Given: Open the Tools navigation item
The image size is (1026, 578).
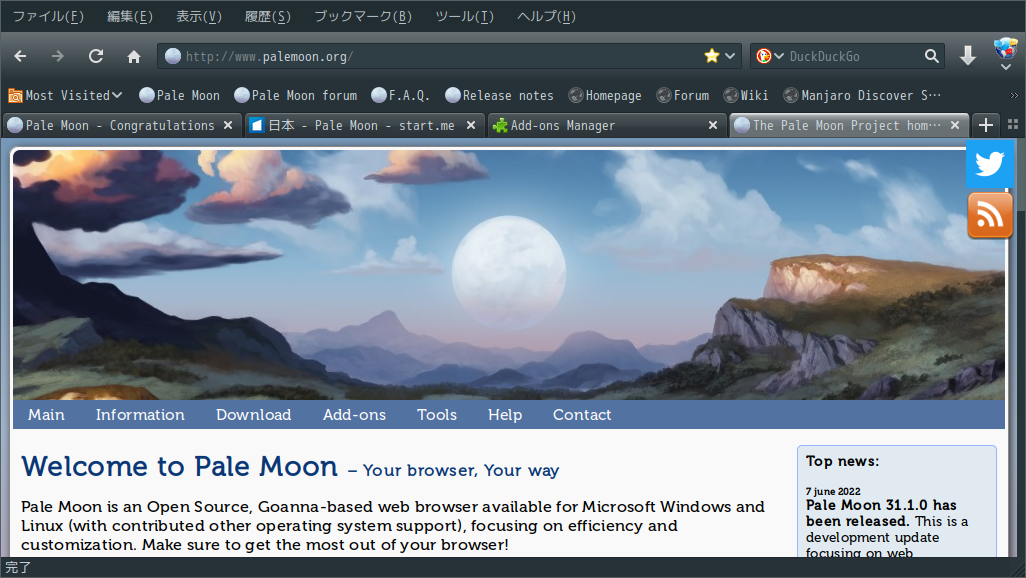Looking at the screenshot, I should (437, 415).
